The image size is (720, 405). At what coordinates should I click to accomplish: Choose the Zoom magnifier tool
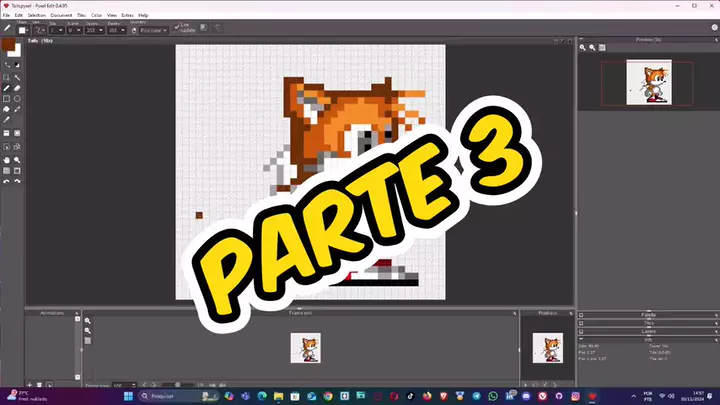[x=18, y=159]
